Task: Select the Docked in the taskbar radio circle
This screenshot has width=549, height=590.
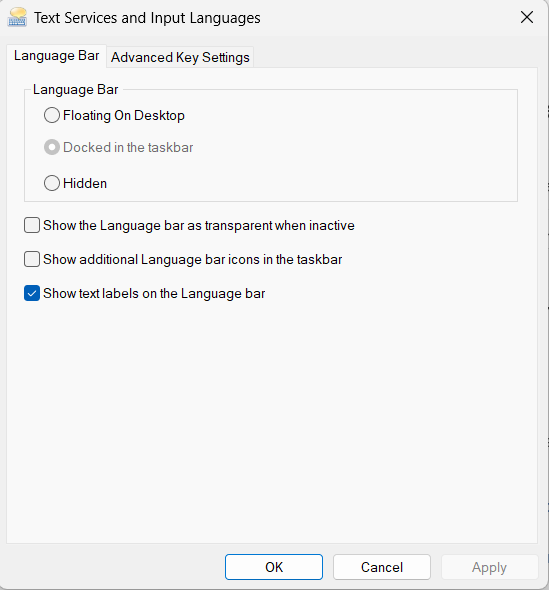Action: 52,147
